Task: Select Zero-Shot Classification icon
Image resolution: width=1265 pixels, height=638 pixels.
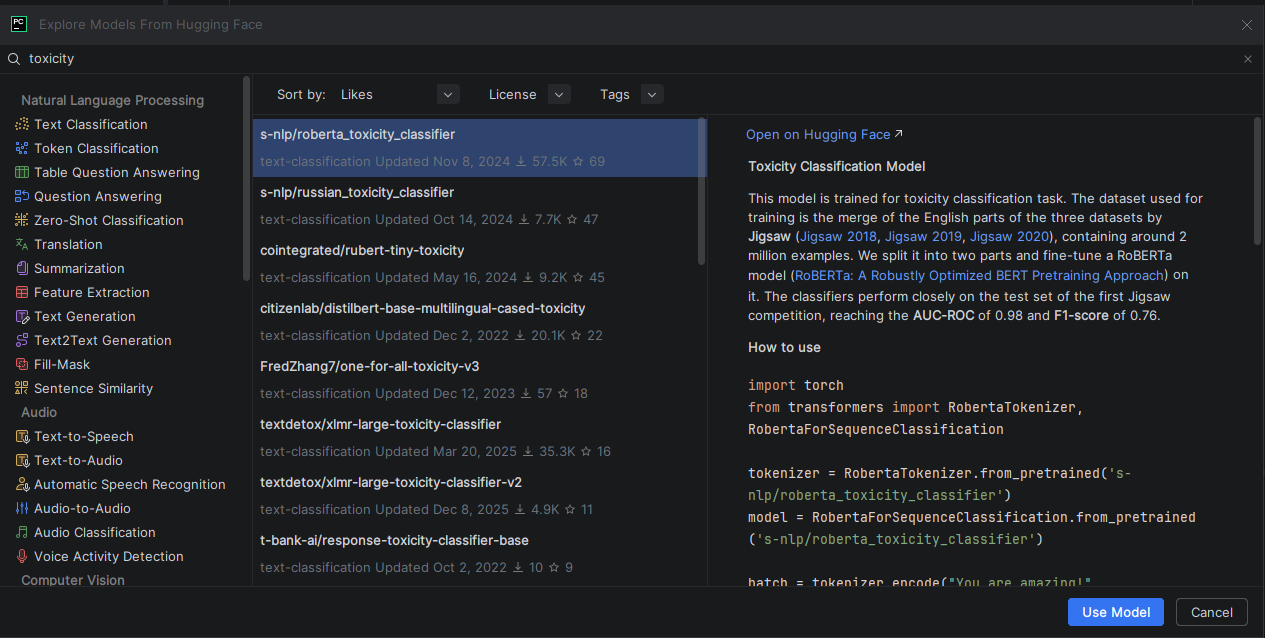Action: (22, 220)
